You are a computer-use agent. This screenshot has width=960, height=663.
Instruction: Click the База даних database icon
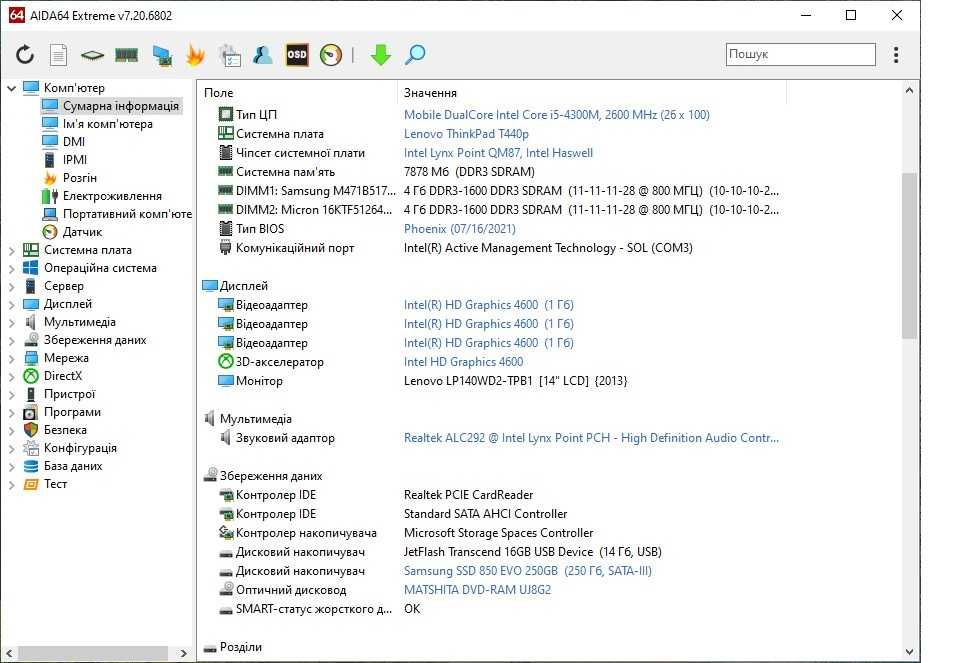pyautogui.click(x=31, y=466)
